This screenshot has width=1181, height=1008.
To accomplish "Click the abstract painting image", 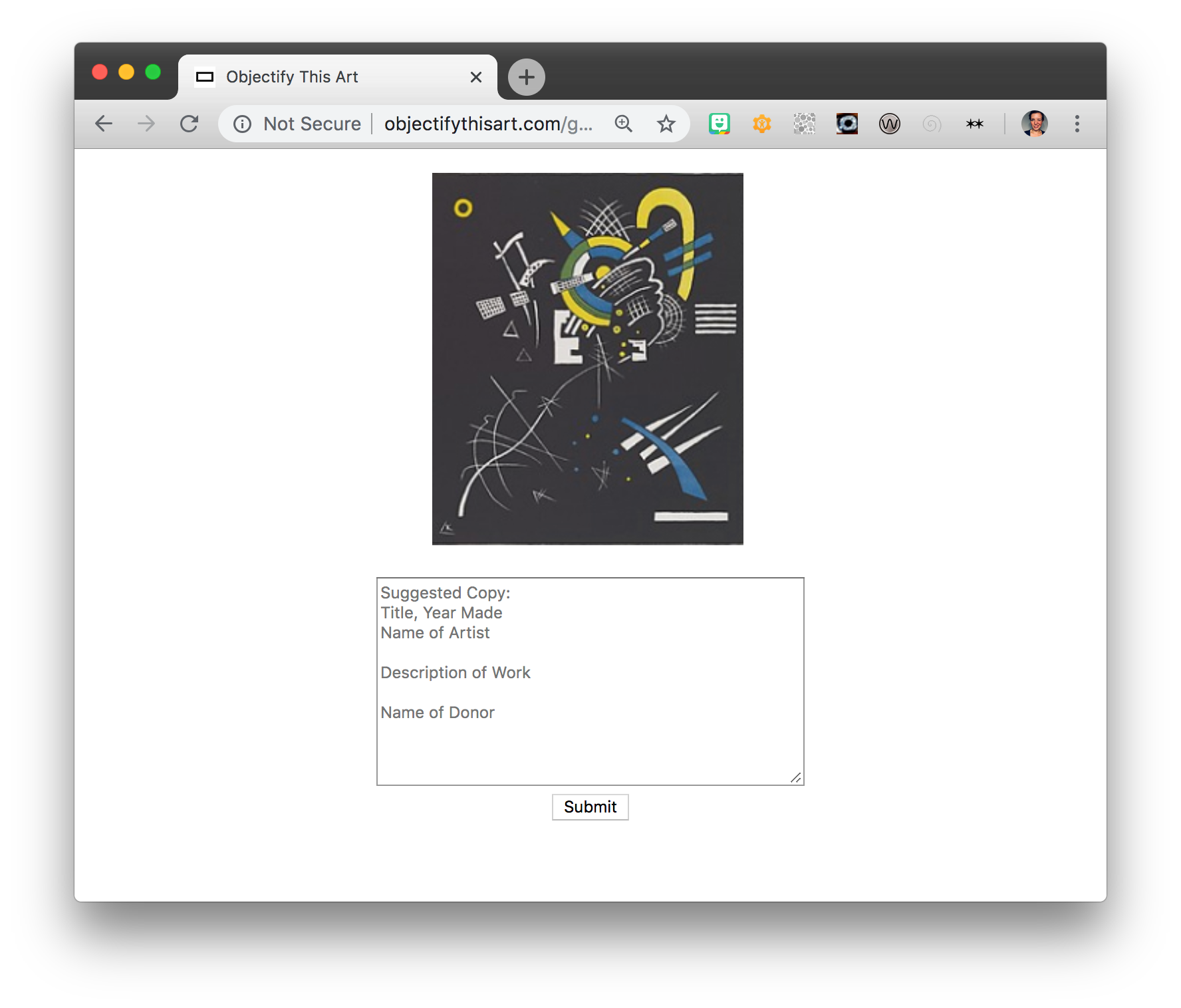I will (588, 359).
